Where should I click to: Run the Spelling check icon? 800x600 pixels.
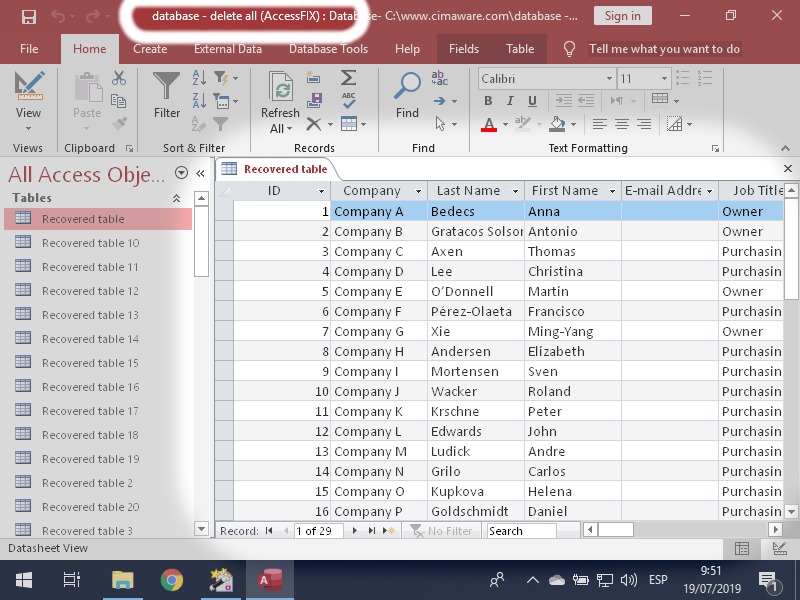point(348,100)
